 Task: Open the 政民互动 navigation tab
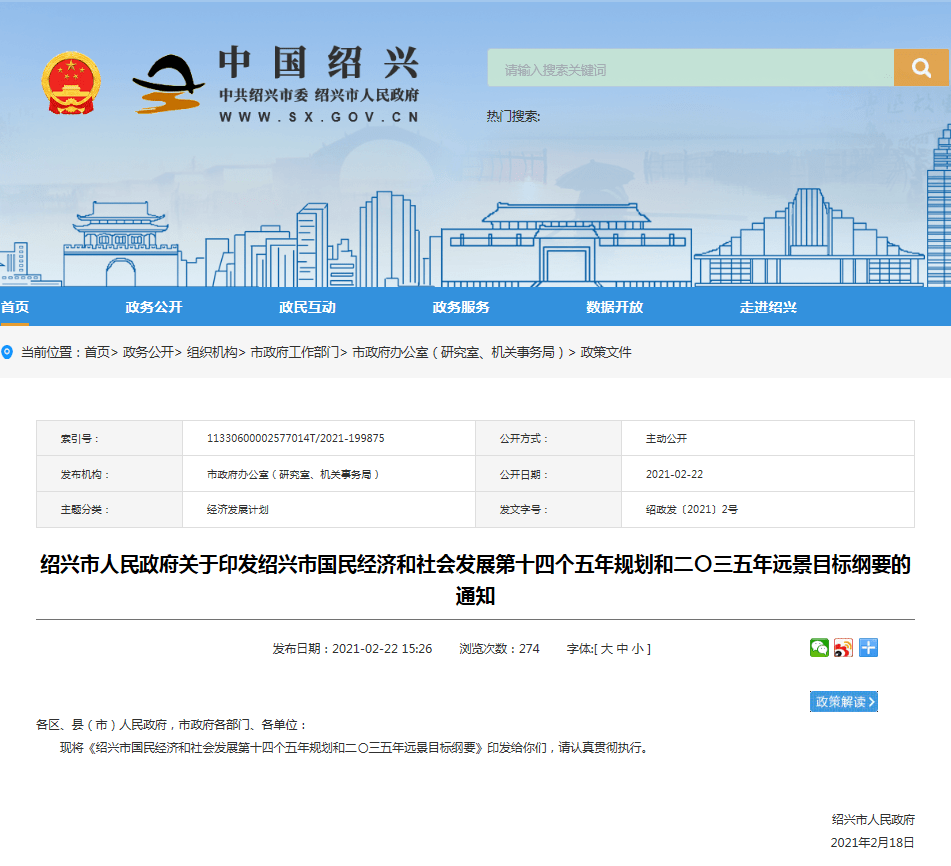(307, 307)
